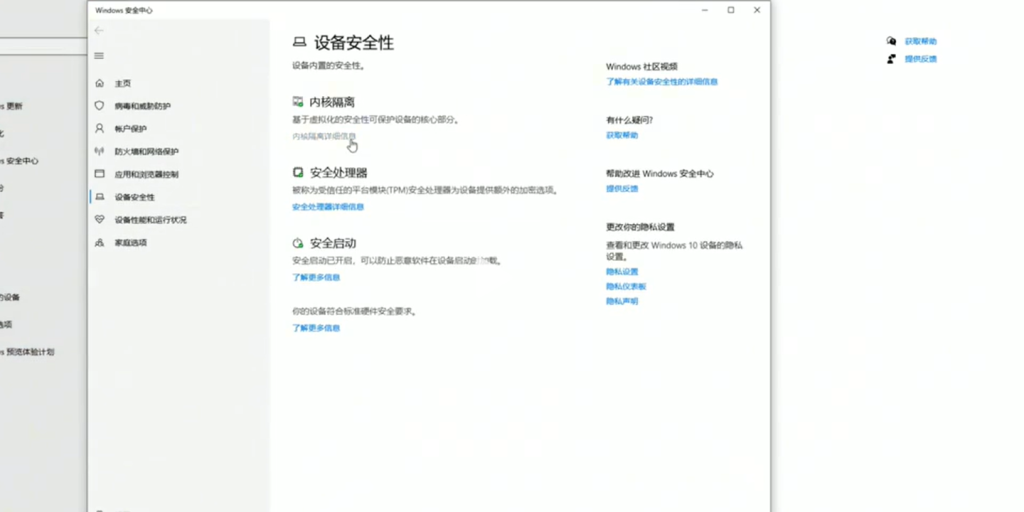Click the signal icon for 防火墙和网络保护
This screenshot has height=512, width=1024.
[99, 151]
